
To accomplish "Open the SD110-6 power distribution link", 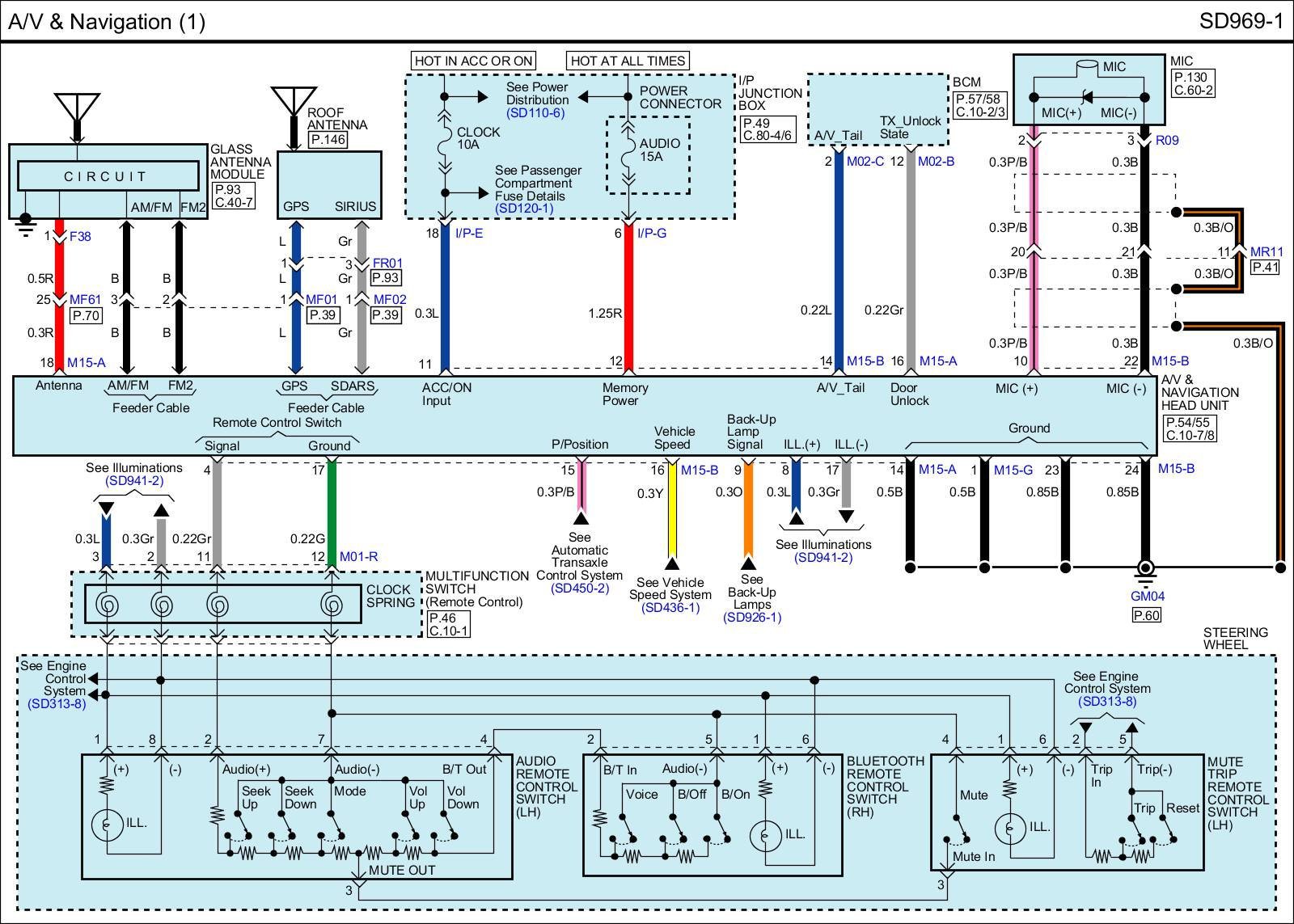I will [x=535, y=113].
